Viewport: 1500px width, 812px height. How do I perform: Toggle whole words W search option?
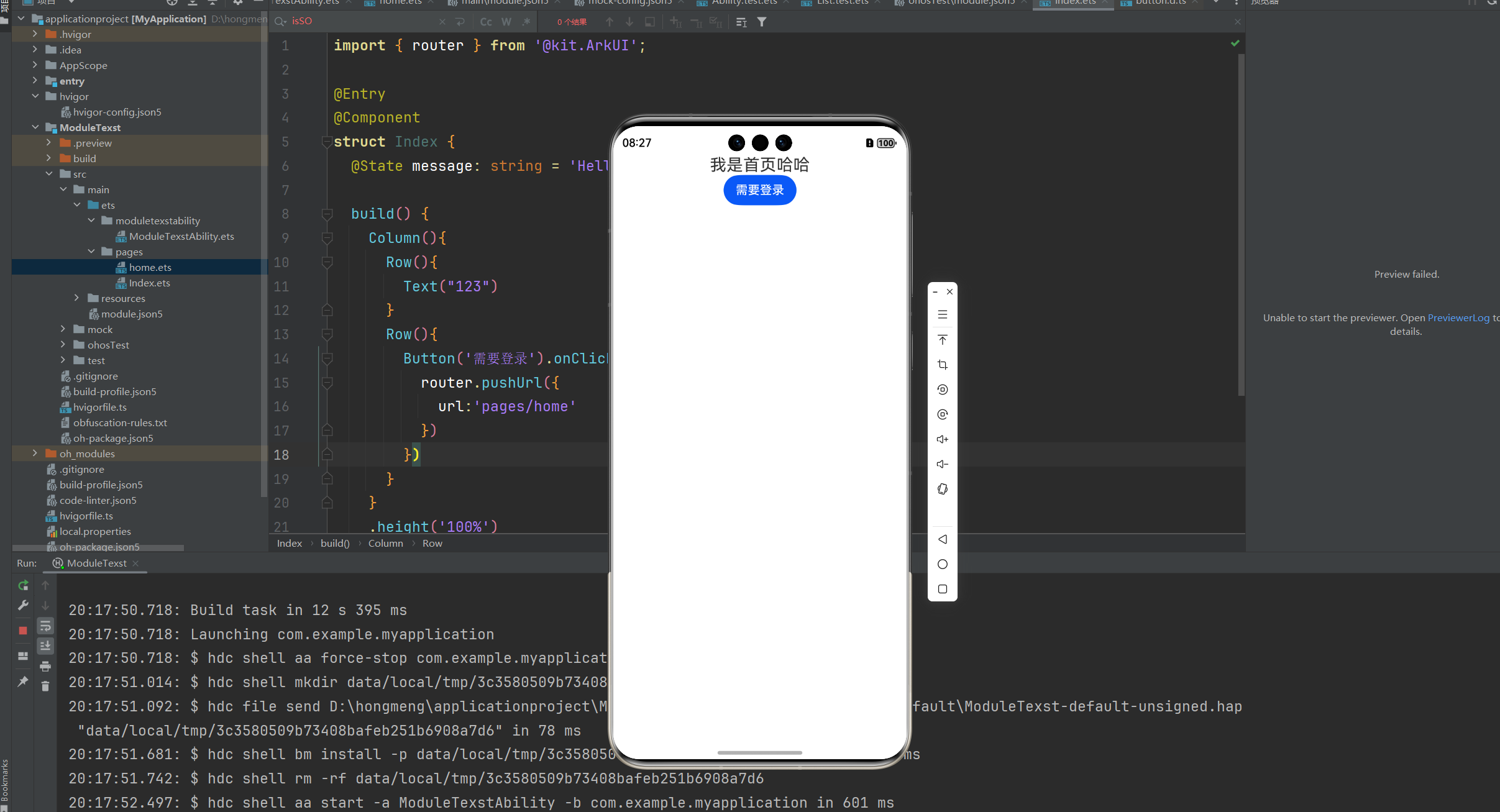(506, 22)
